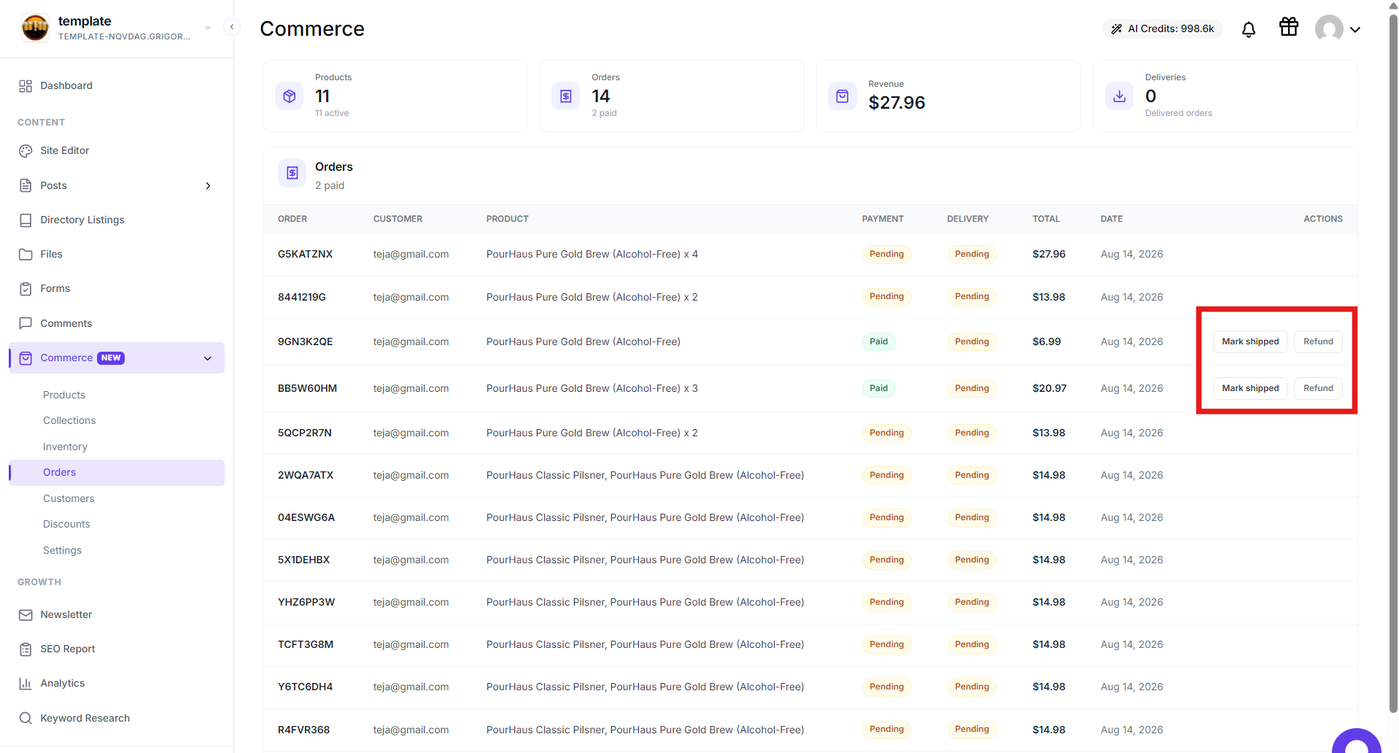1399x753 pixels.
Task: Open the notifications bell icon
Action: point(1248,29)
